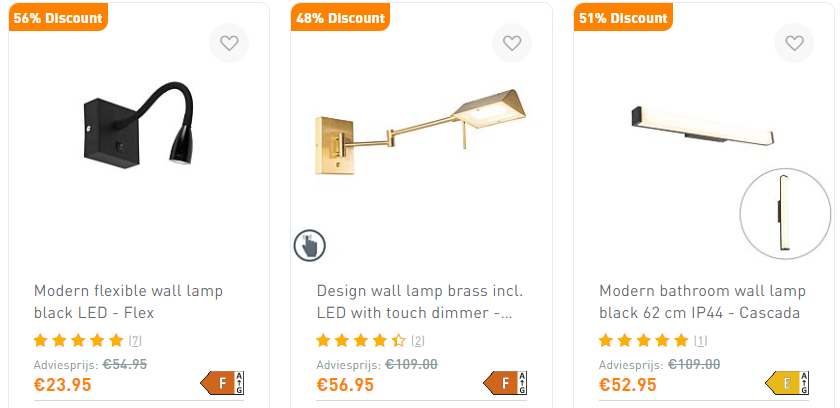The image size is (840, 408).
Task: Click the €52.95 price on the Cascada lamp
Action: click(x=628, y=384)
